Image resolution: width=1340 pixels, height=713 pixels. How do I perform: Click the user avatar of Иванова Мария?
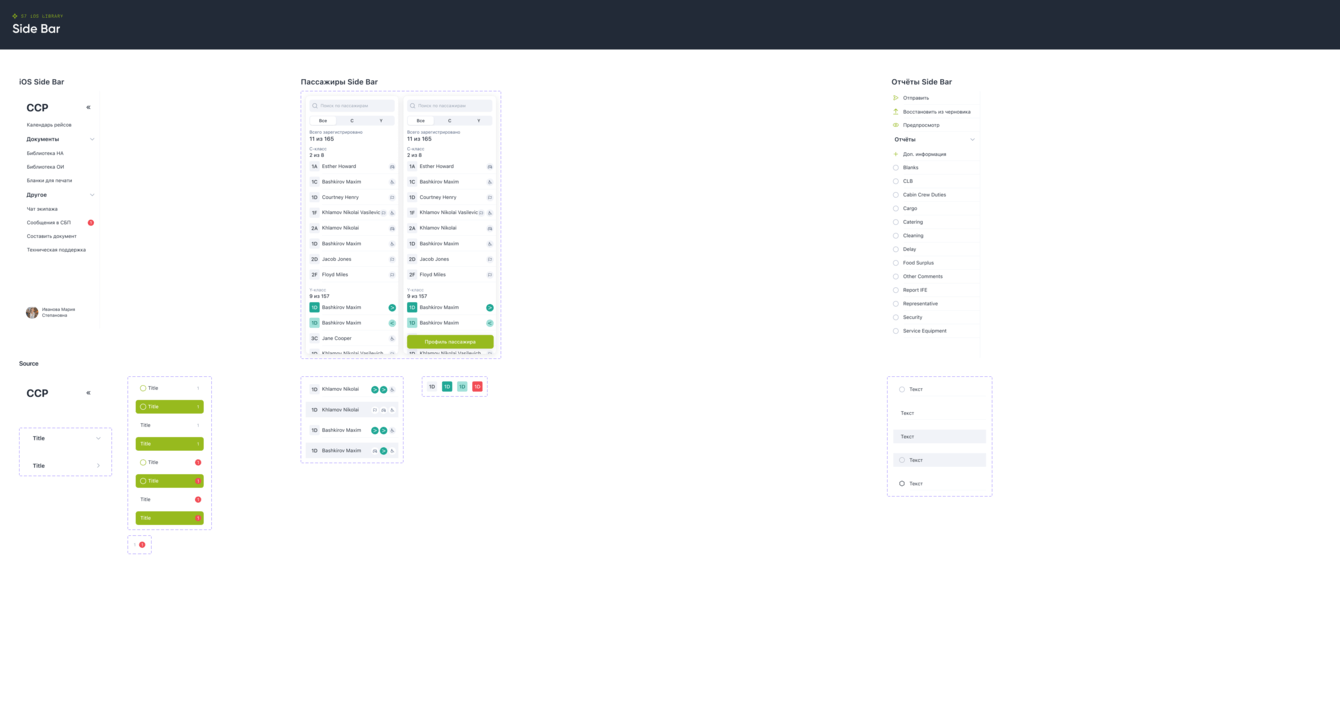[32, 312]
